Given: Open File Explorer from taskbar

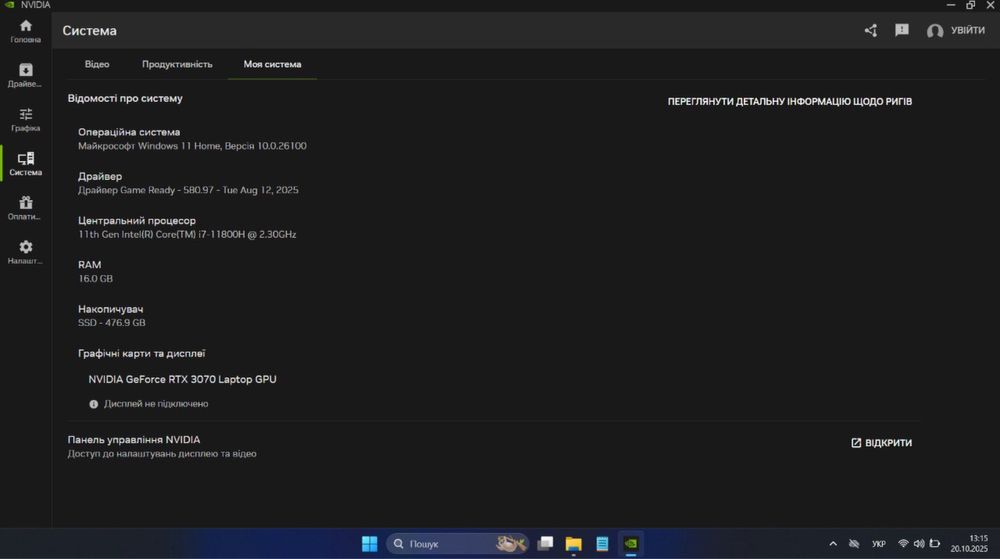Looking at the screenshot, I should (573, 544).
